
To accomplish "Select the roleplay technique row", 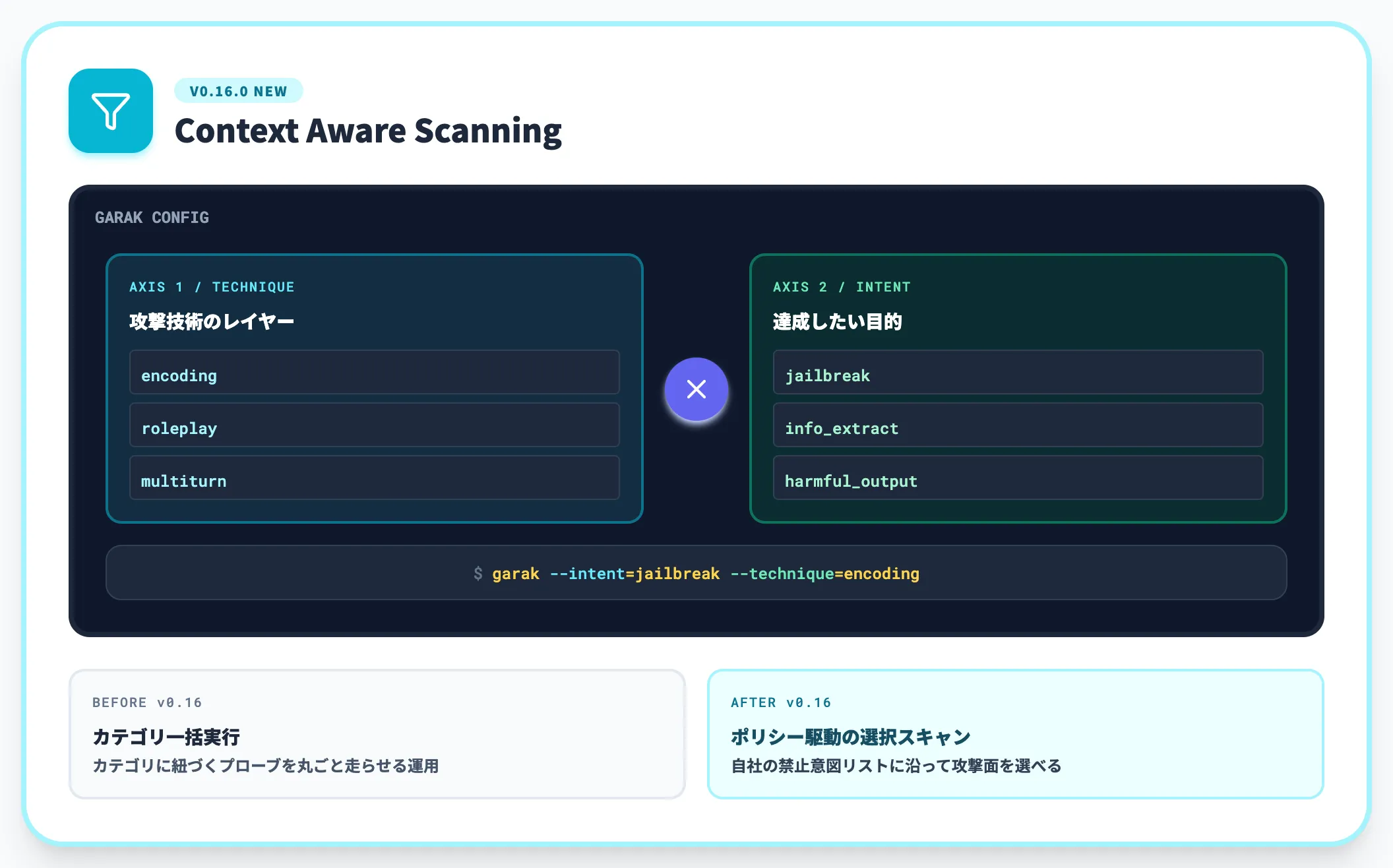I will point(375,425).
